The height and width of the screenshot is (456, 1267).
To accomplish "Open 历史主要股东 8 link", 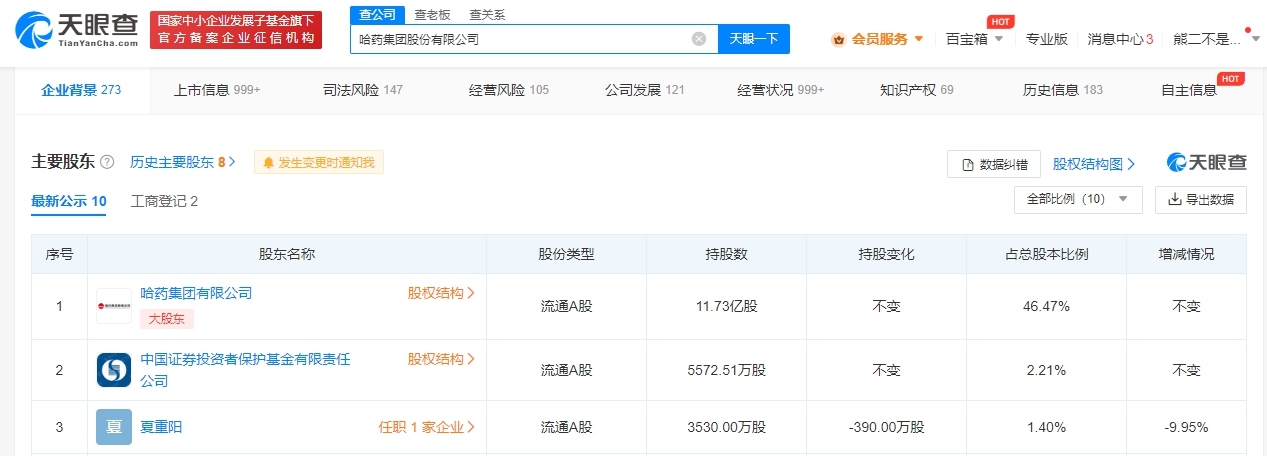I will 182,162.
